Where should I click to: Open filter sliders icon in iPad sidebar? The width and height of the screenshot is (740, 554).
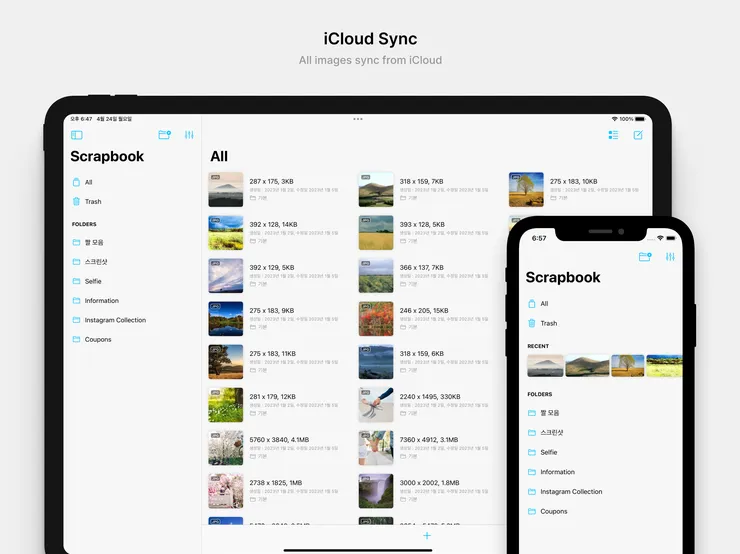click(x=189, y=135)
